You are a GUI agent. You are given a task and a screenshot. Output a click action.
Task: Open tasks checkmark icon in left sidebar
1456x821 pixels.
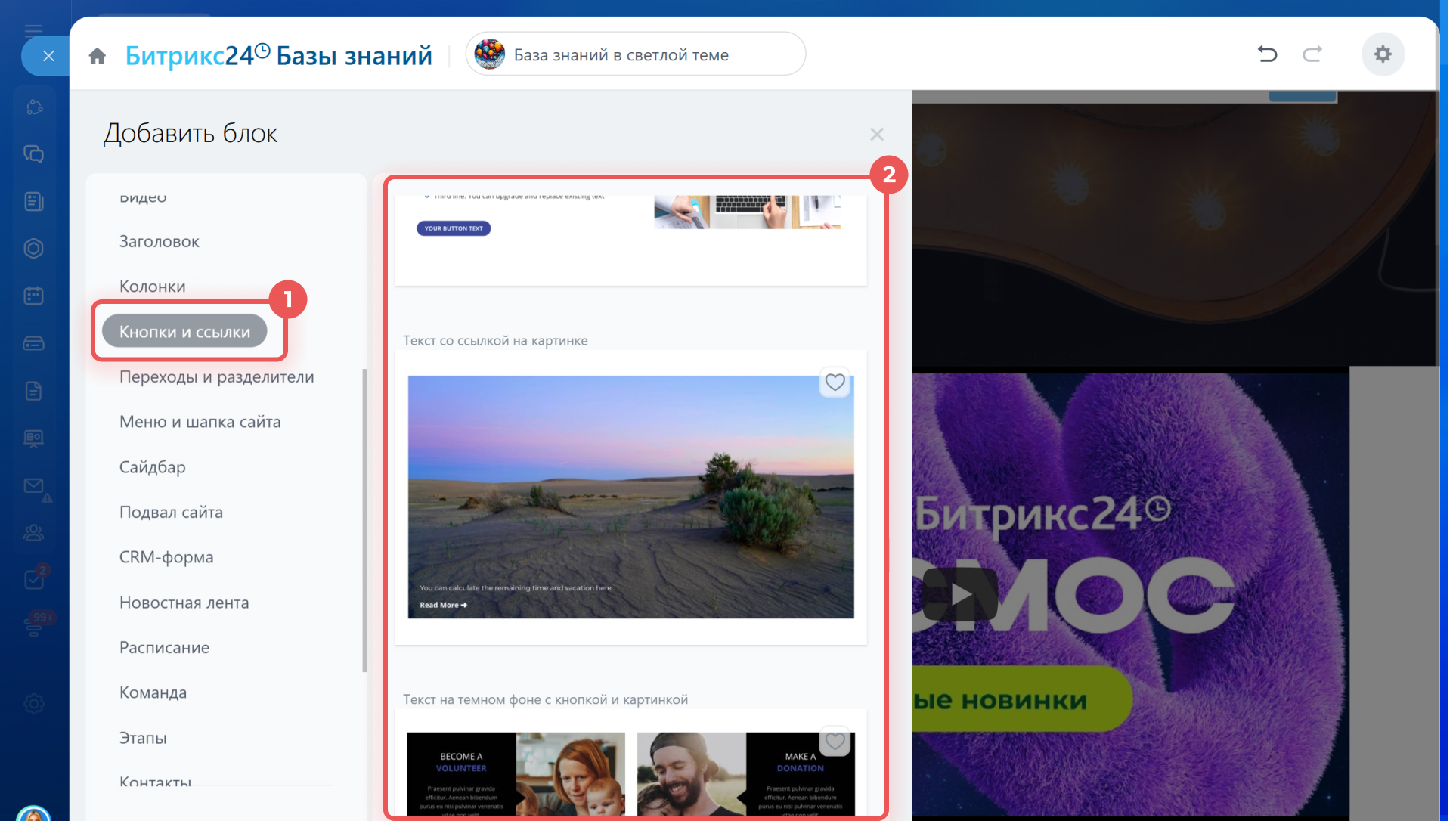pyautogui.click(x=33, y=580)
